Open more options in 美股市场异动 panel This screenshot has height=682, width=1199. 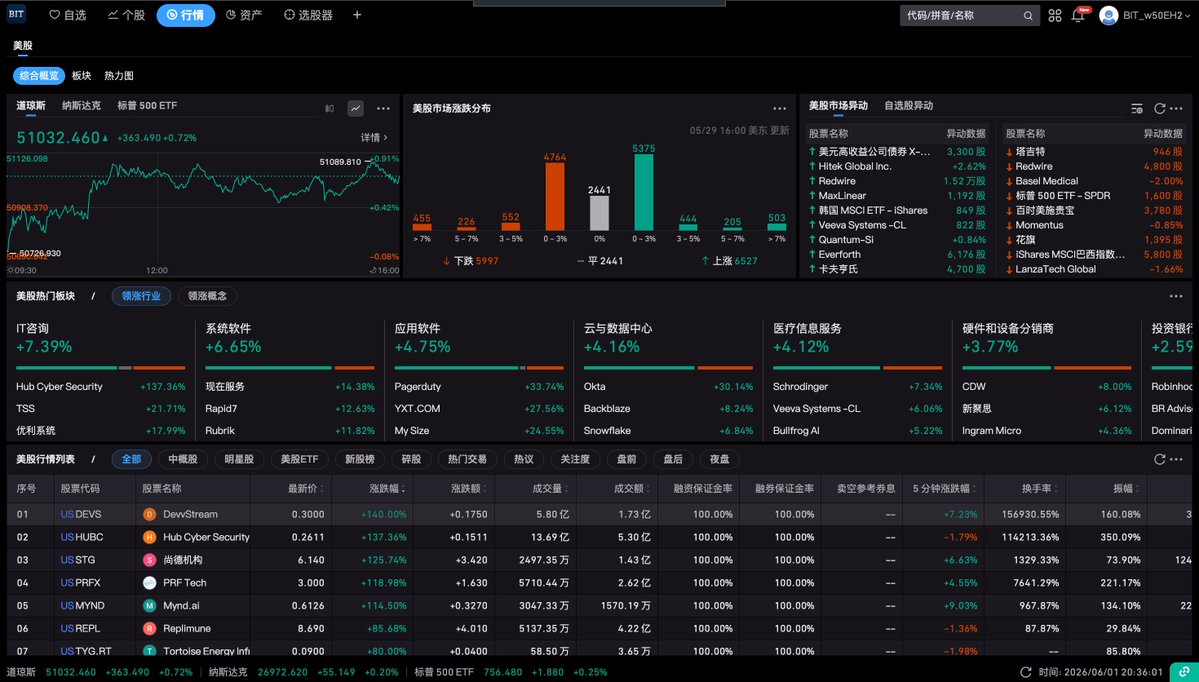[1176, 109]
